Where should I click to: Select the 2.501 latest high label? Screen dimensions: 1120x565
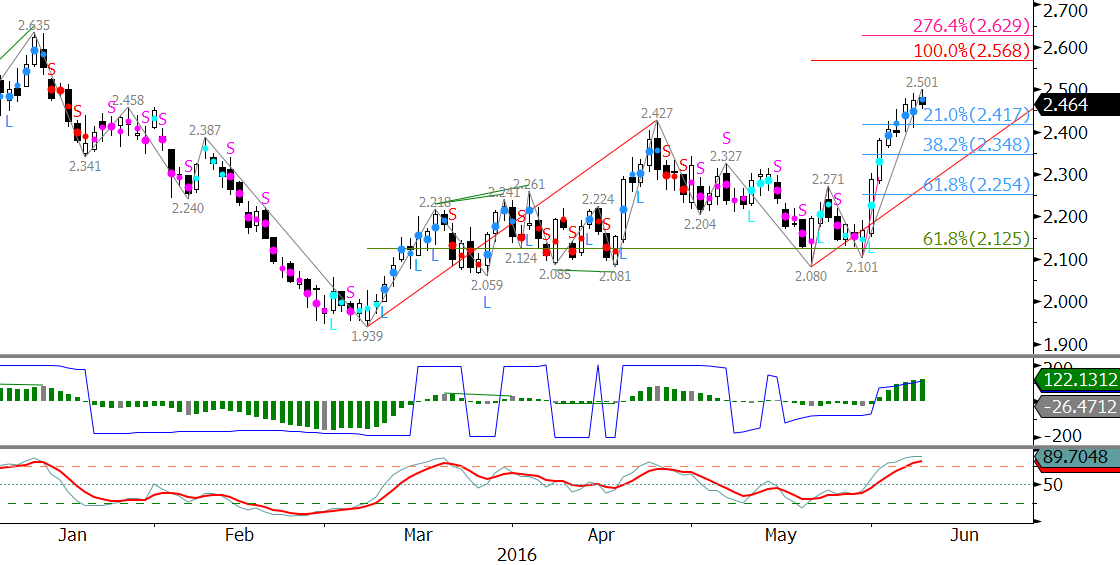coord(921,82)
